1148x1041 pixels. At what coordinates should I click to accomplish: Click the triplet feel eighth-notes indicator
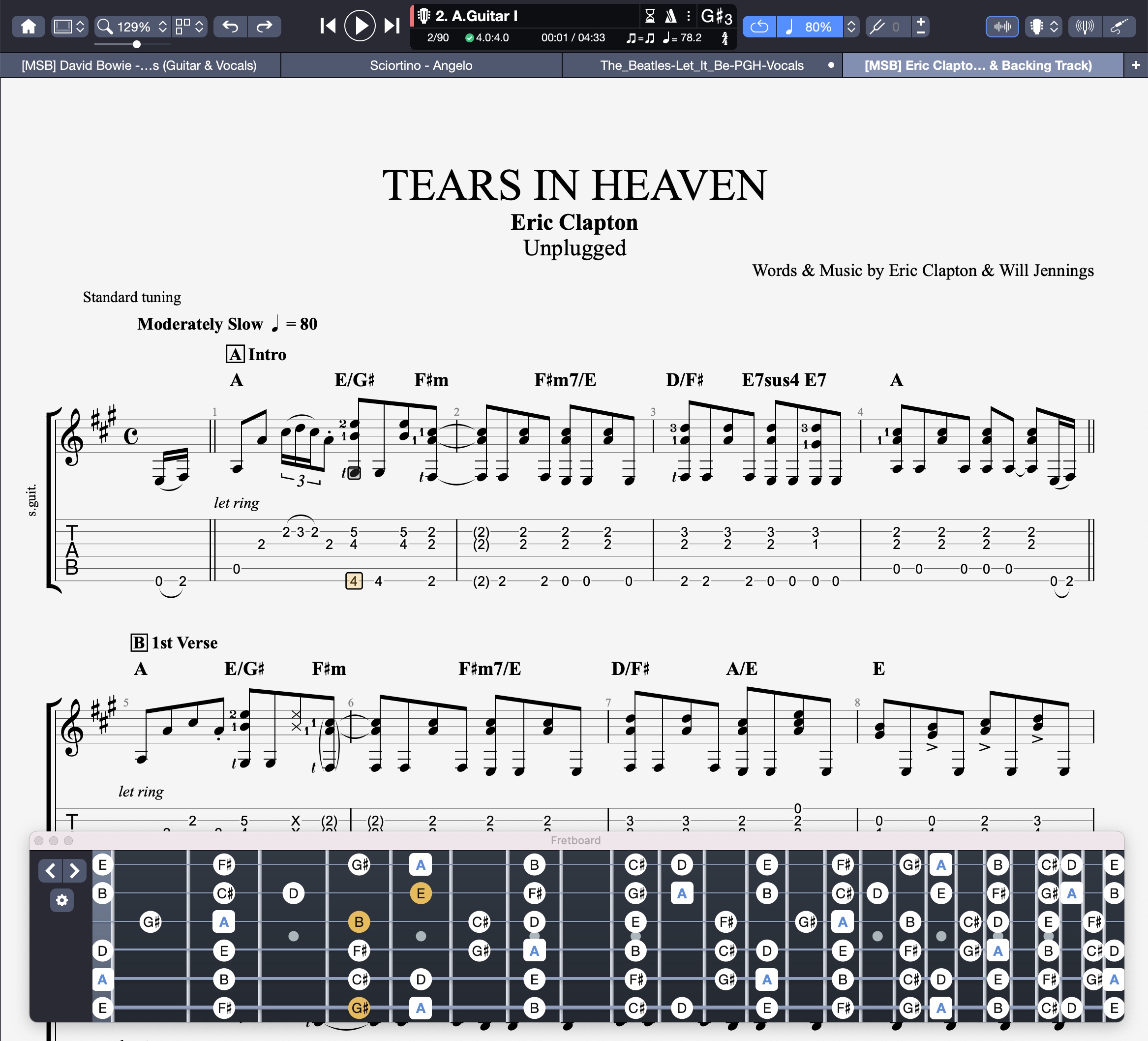[640, 38]
